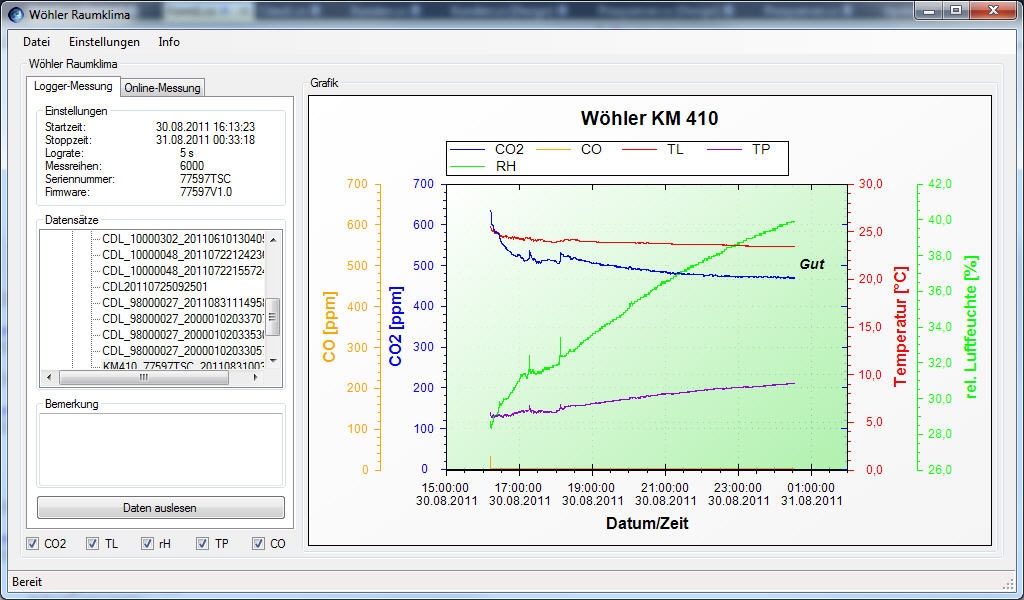Viewport: 1024px width, 600px height.
Task: Click the "Temperatur [°C]" axis title
Action: pyautogui.click(x=901, y=326)
